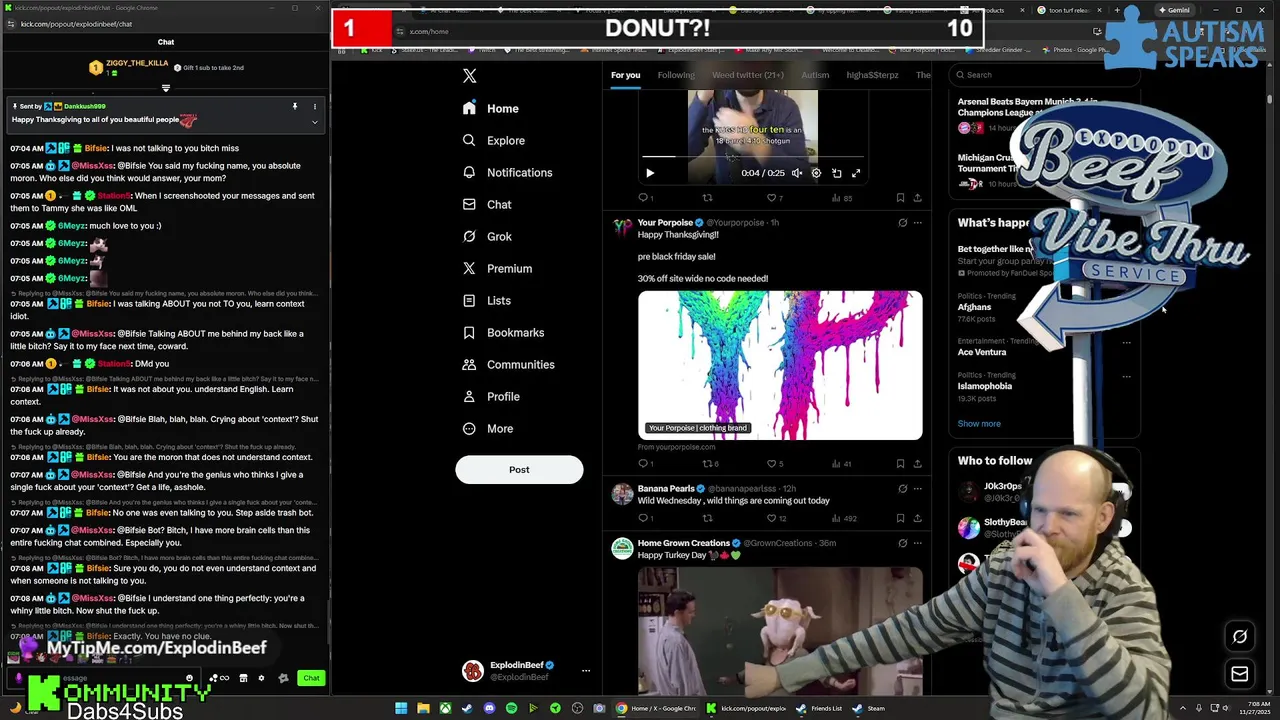This screenshot has width=1280, height=720.
Task: Open the Ace Ventura trending topic
Action: (982, 352)
